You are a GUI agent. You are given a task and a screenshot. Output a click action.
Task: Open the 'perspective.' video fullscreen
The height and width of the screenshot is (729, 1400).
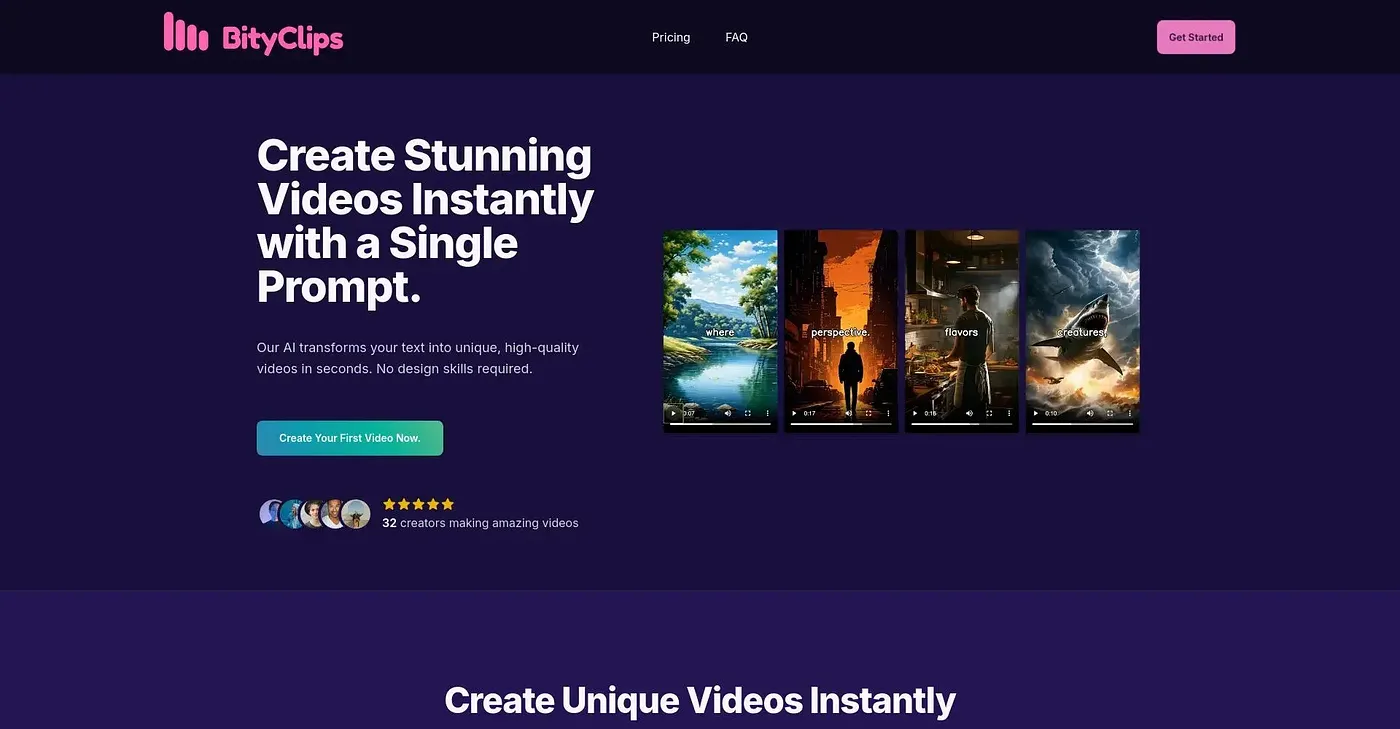click(x=868, y=413)
